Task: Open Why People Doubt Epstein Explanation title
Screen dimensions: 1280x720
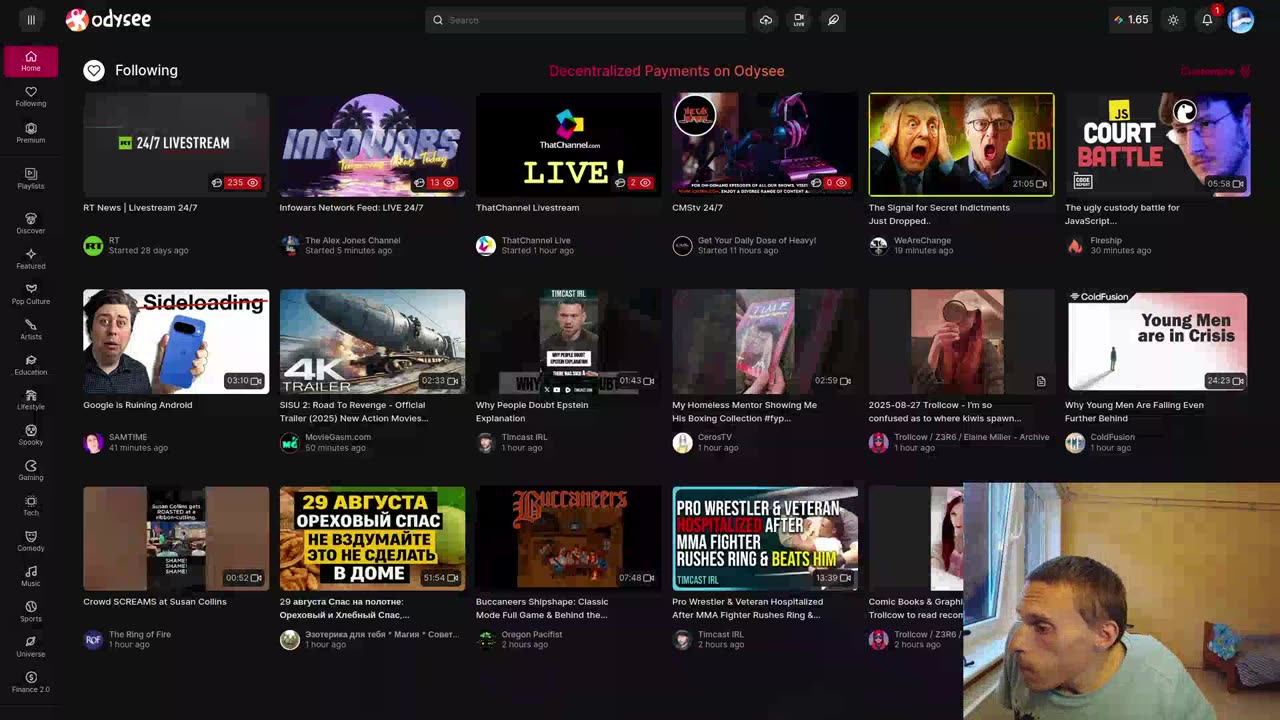Action: pyautogui.click(x=532, y=411)
